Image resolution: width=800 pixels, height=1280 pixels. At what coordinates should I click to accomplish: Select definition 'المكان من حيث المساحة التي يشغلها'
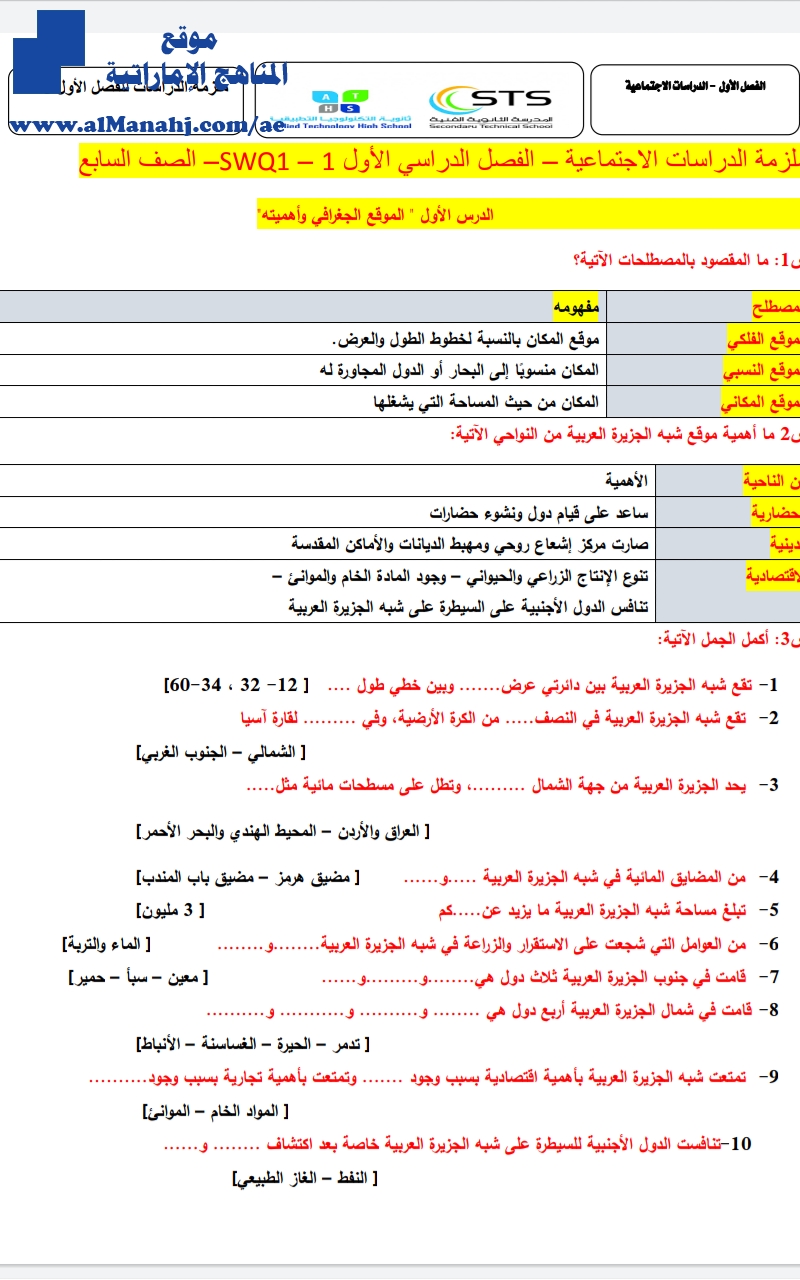point(487,402)
